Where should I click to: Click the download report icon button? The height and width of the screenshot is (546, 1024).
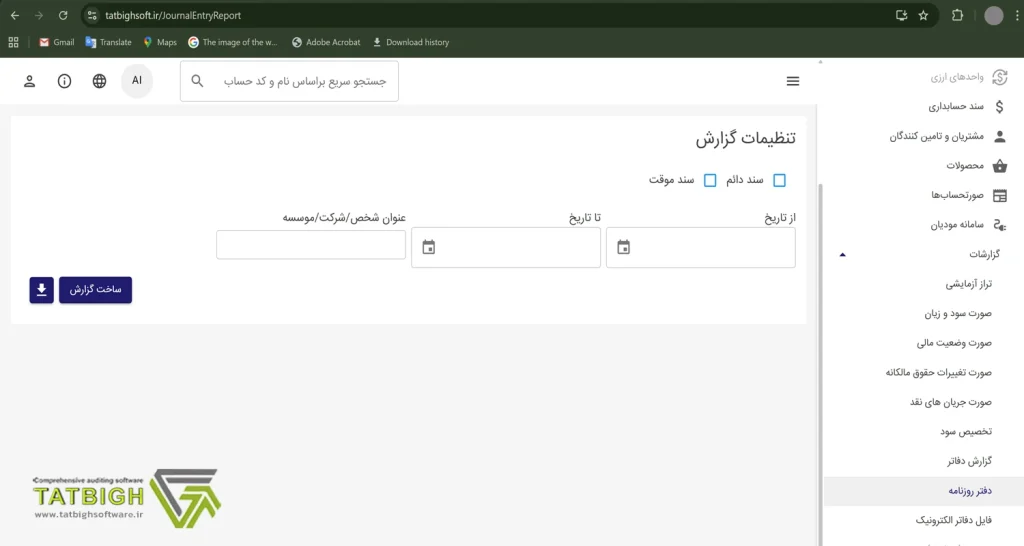pos(41,290)
